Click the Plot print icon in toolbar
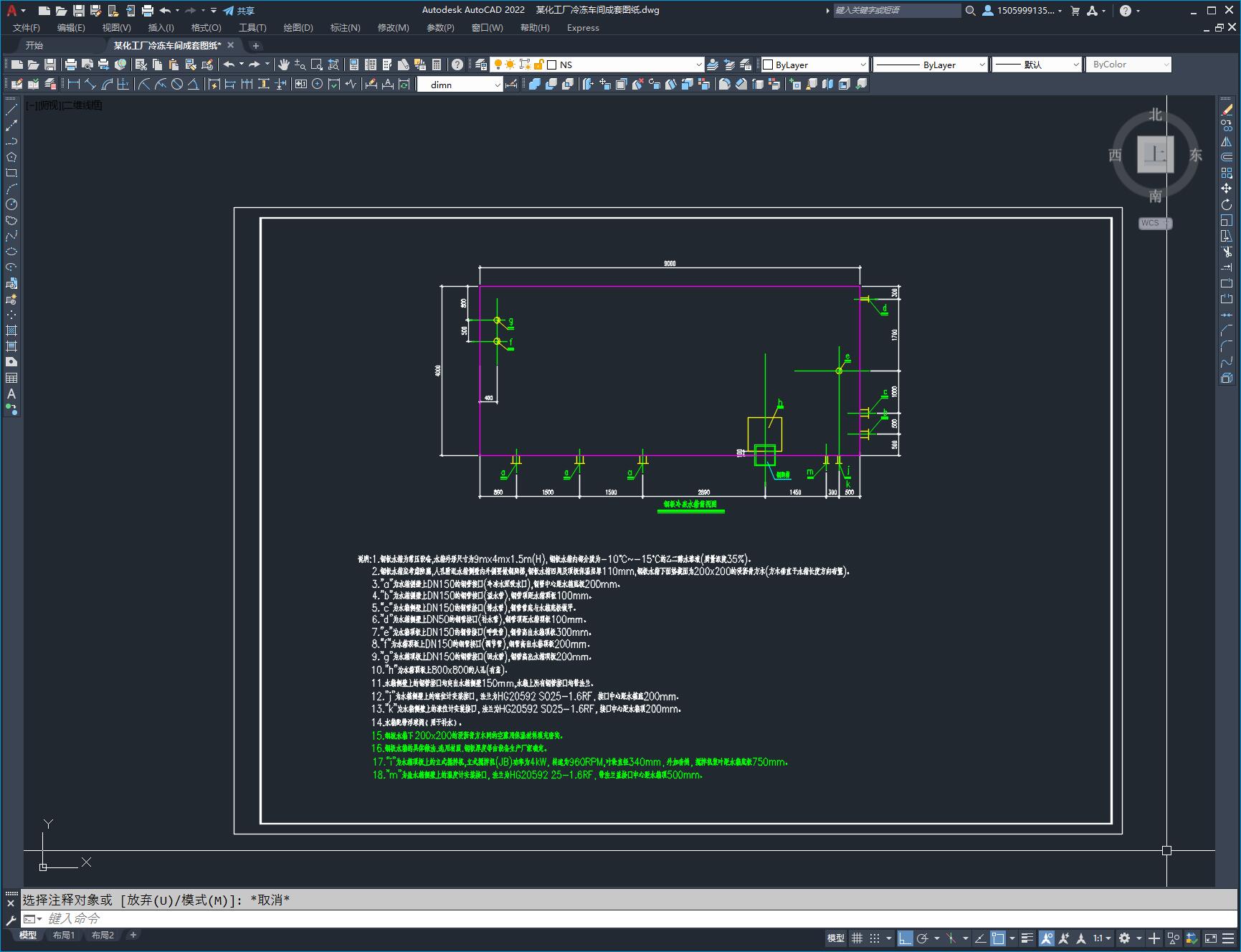 (71, 65)
